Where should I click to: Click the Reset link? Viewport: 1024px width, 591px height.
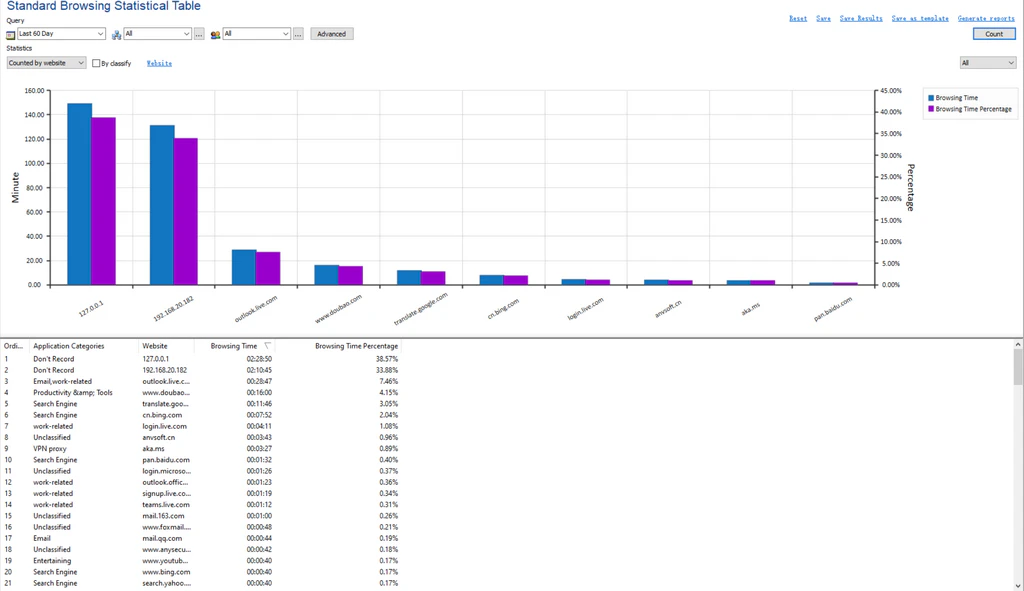798,18
